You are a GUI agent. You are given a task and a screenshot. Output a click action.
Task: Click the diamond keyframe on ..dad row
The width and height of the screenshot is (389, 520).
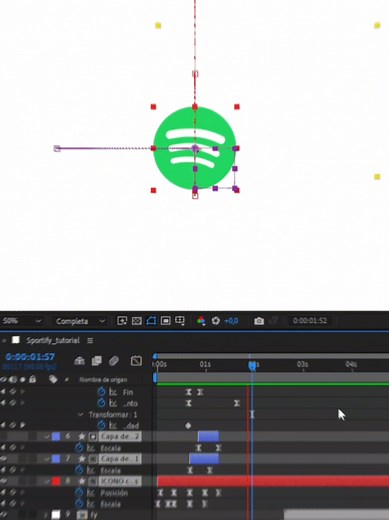pos(188,426)
